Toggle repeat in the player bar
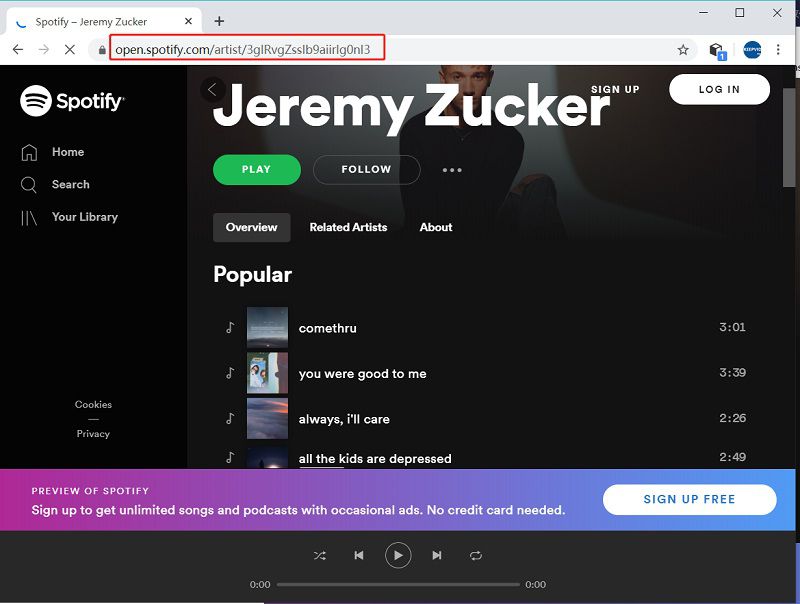The width and height of the screenshot is (800, 604). tap(476, 556)
